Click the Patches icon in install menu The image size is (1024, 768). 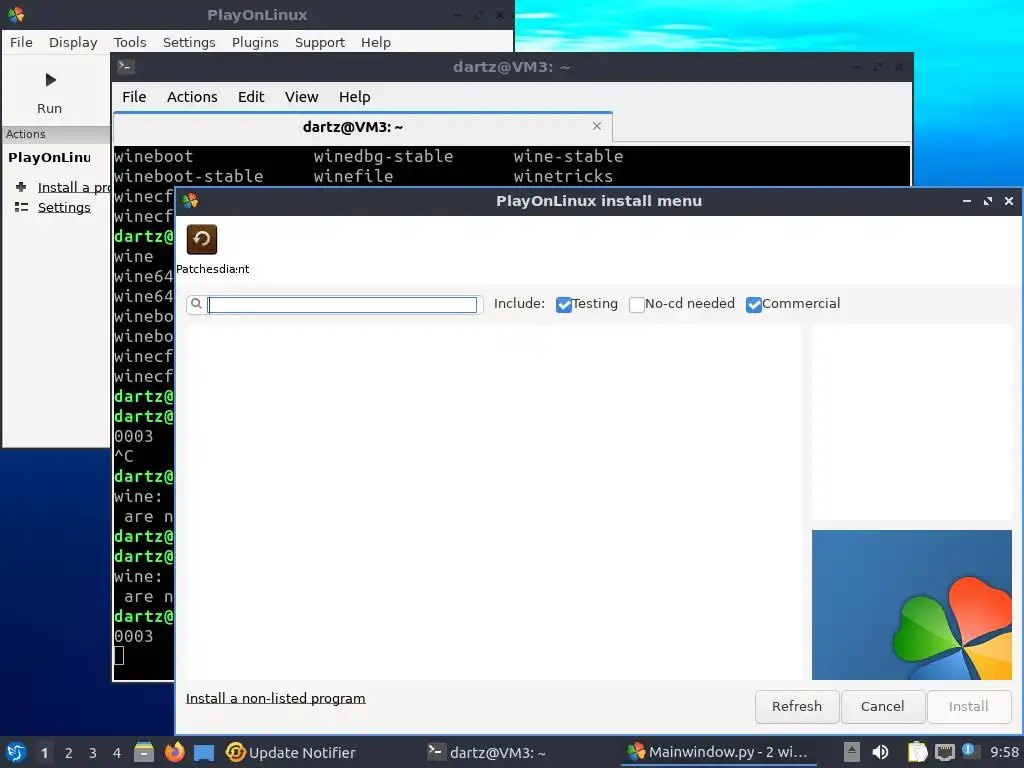202,239
